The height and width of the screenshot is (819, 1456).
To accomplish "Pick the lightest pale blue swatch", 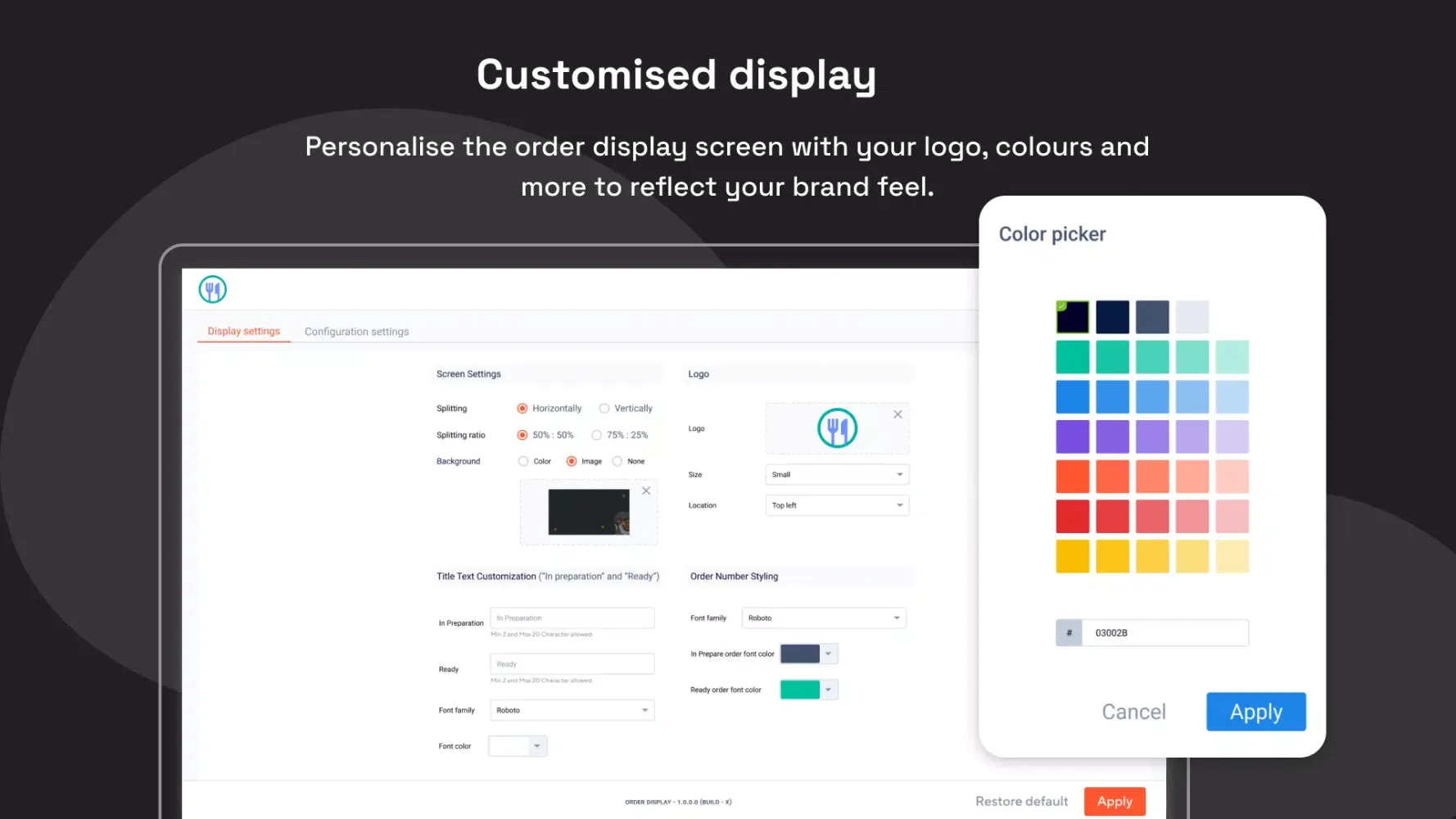I will 1232,397.
